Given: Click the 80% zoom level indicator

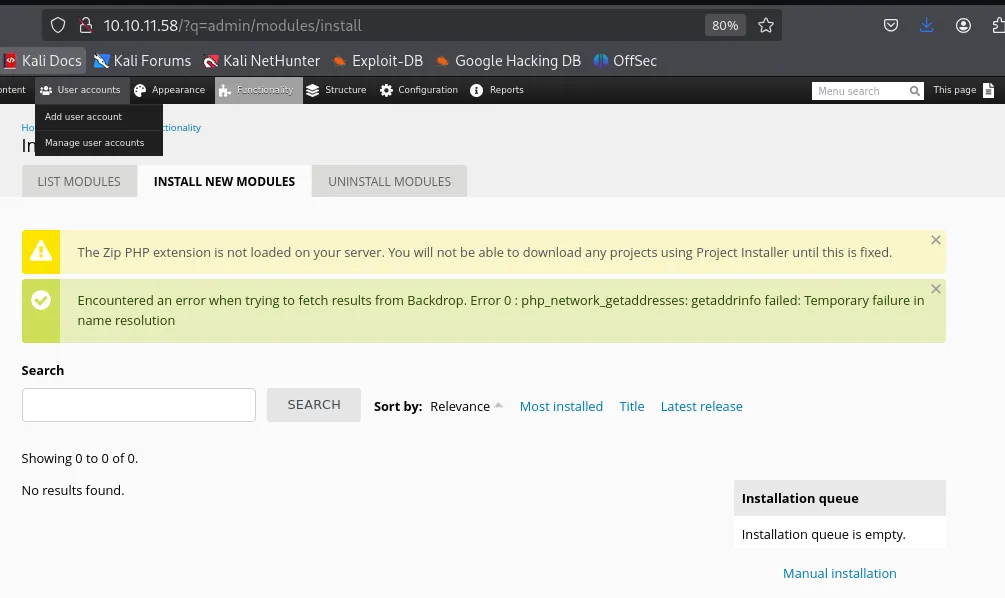Looking at the screenshot, I should [725, 26].
